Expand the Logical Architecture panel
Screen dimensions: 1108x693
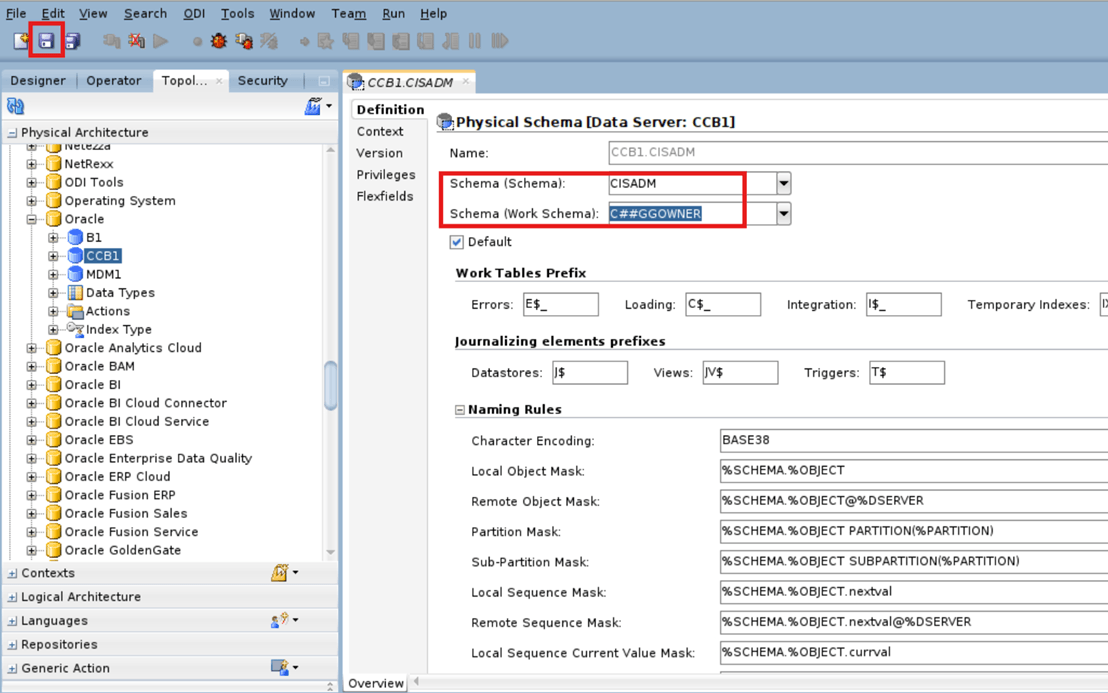(x=12, y=597)
